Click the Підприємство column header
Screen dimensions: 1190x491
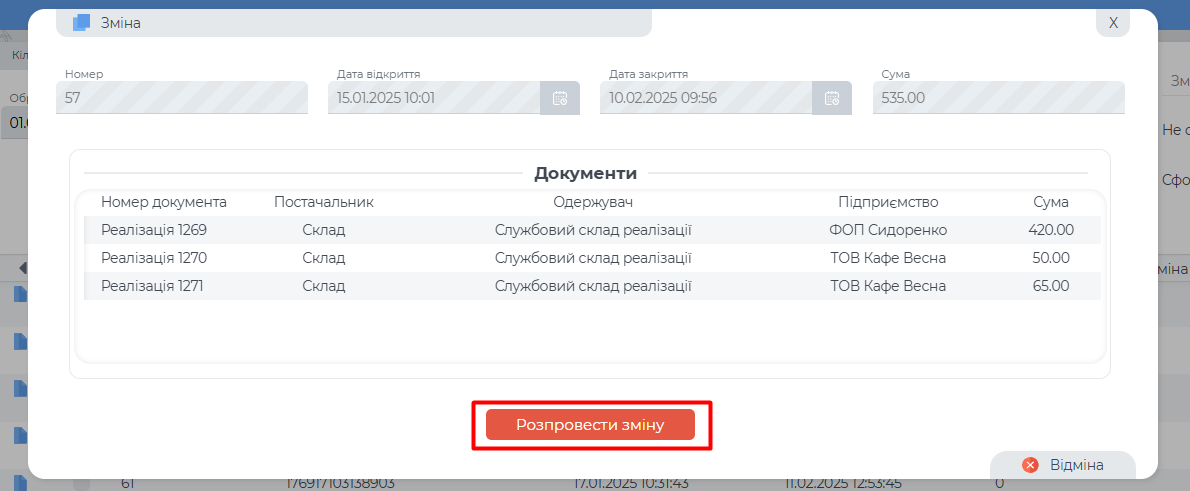coord(888,202)
